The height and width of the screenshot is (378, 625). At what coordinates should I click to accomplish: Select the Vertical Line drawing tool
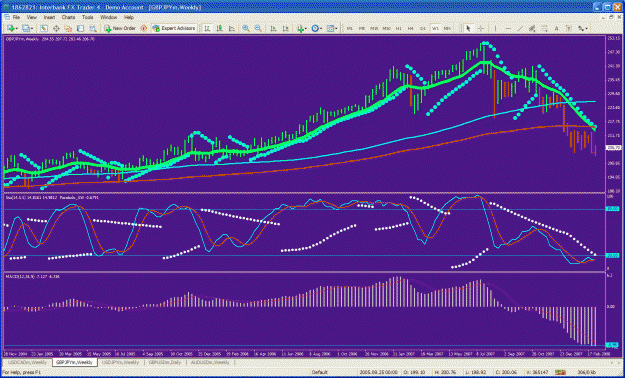[495, 28]
